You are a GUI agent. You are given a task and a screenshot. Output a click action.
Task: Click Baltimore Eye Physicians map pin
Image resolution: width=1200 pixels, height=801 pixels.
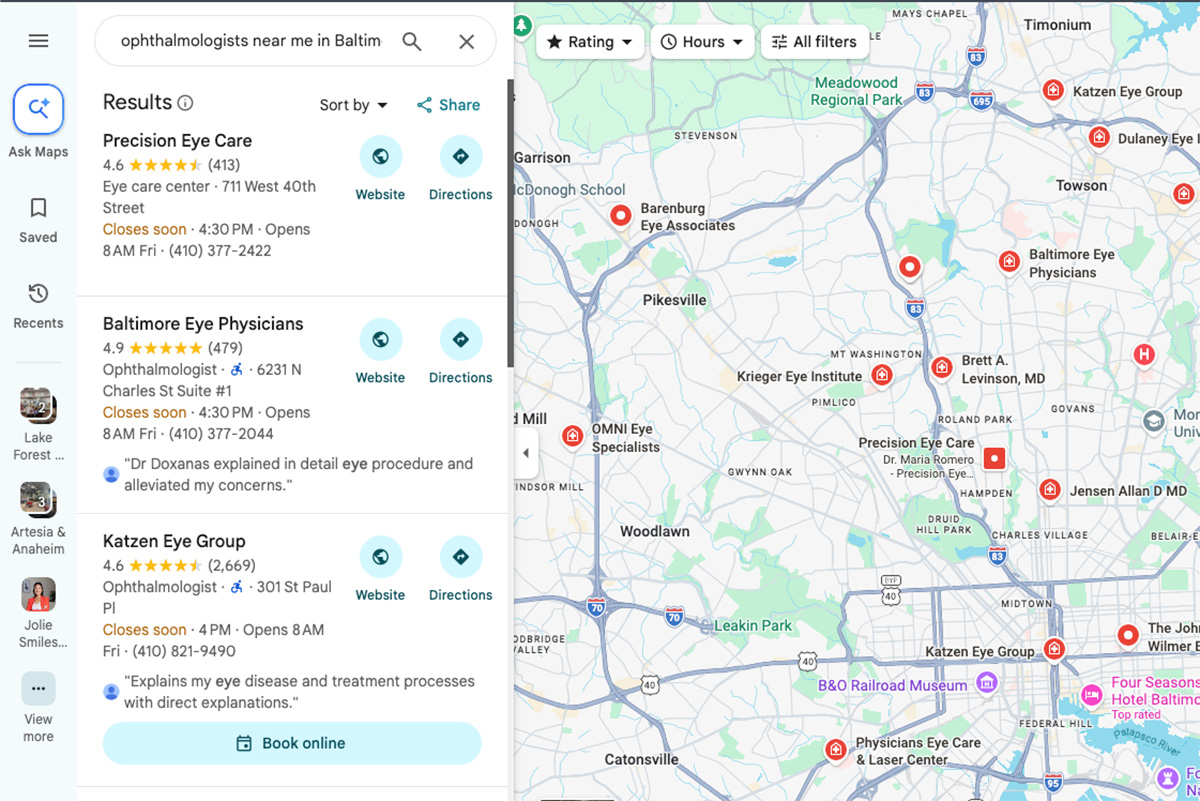pyautogui.click(x=1009, y=262)
